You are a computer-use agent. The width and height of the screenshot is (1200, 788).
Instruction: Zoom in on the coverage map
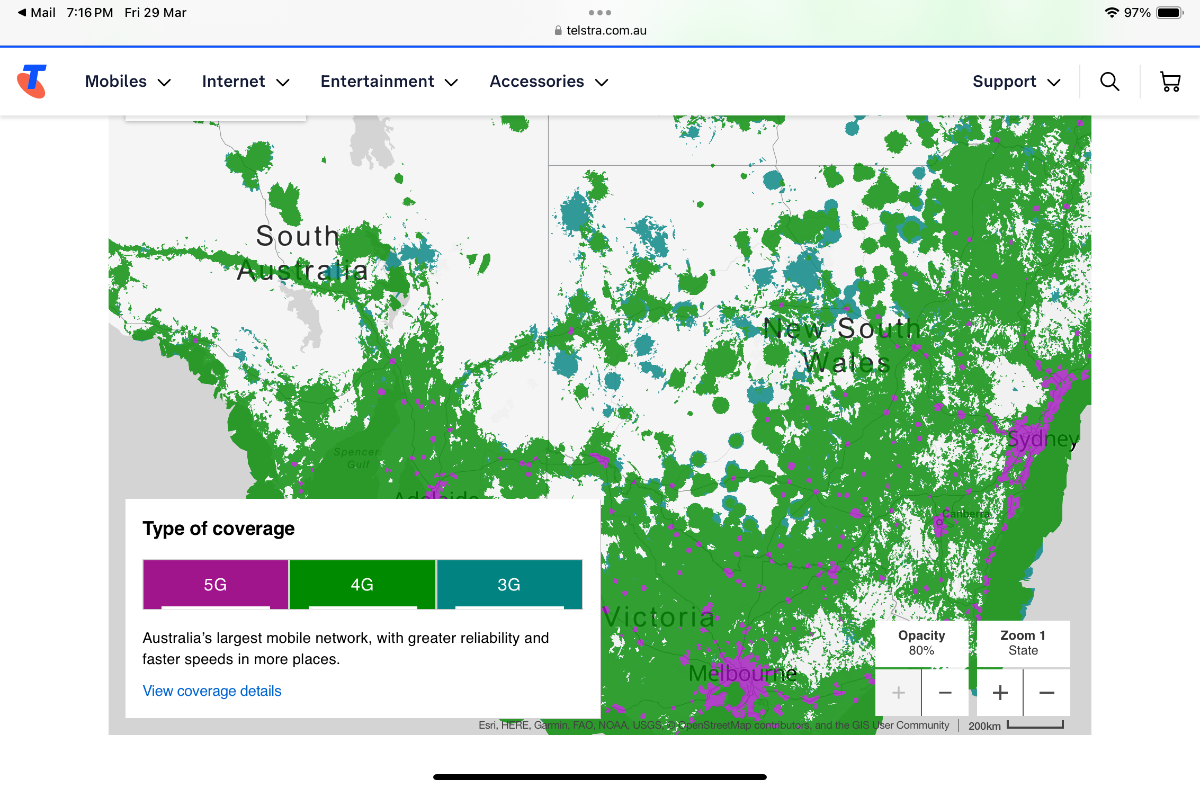(x=1000, y=692)
